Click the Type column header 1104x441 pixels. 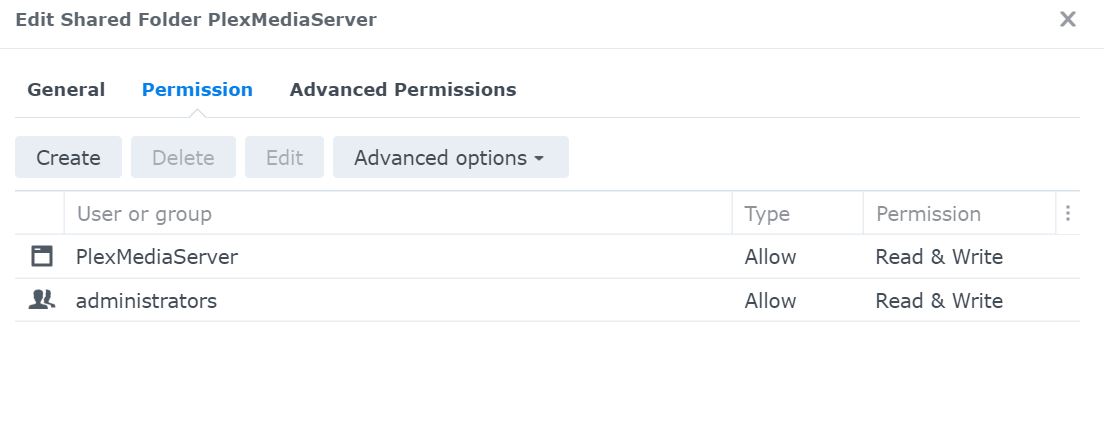pyautogui.click(x=767, y=214)
